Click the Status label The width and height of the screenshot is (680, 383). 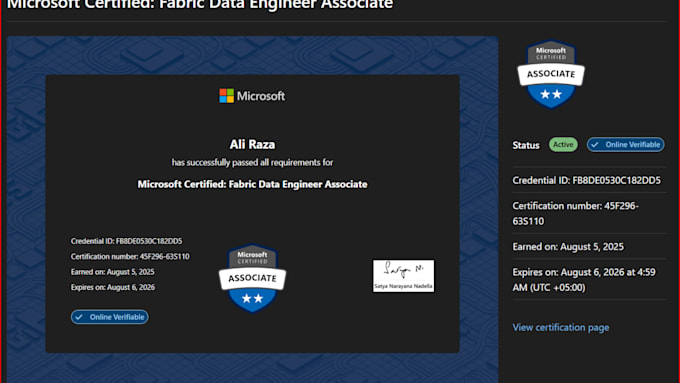pos(526,145)
